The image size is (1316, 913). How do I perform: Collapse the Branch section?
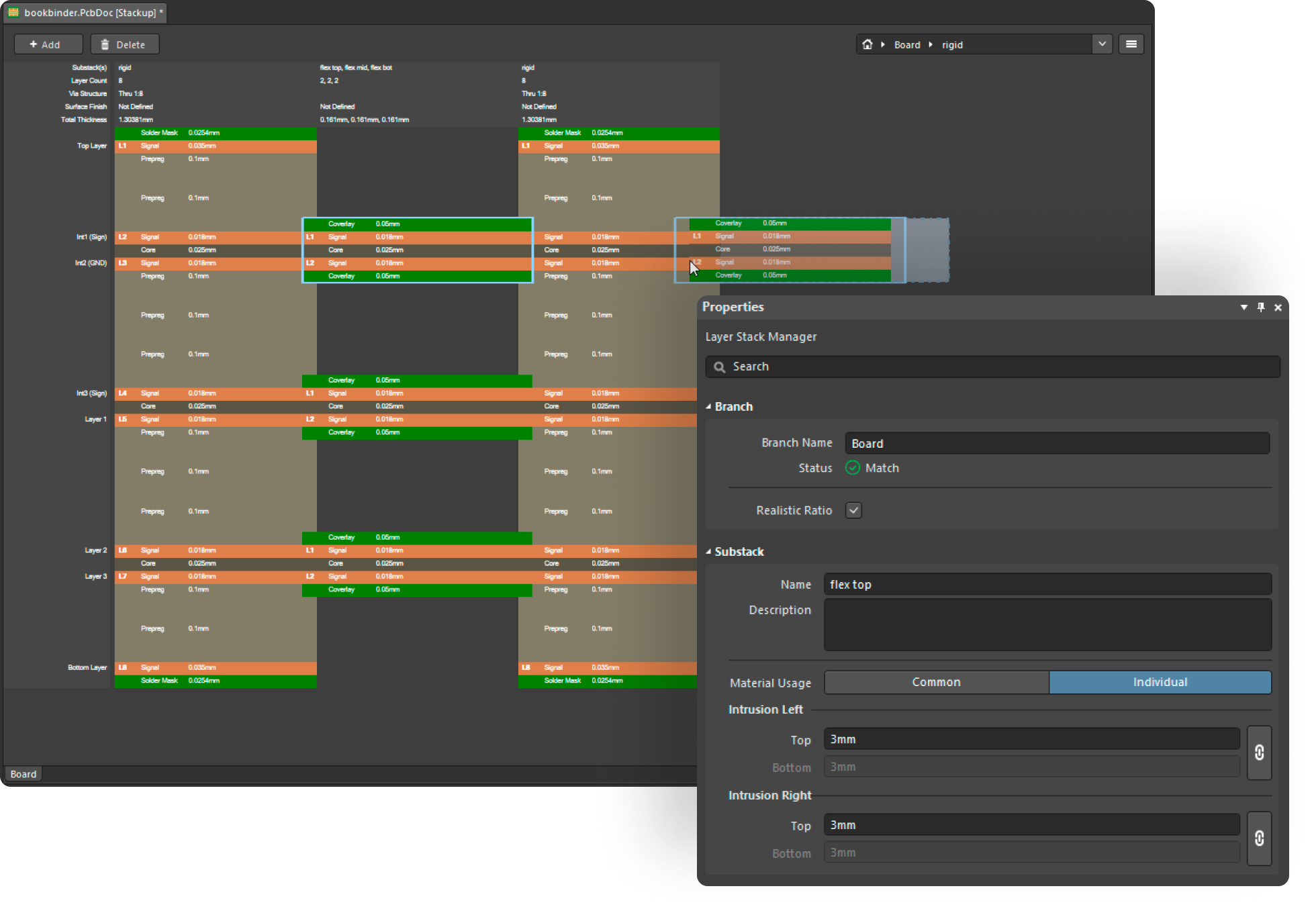click(709, 406)
